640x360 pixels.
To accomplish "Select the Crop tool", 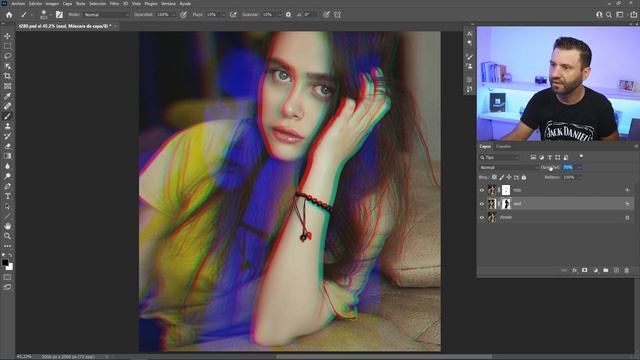I will 7,76.
